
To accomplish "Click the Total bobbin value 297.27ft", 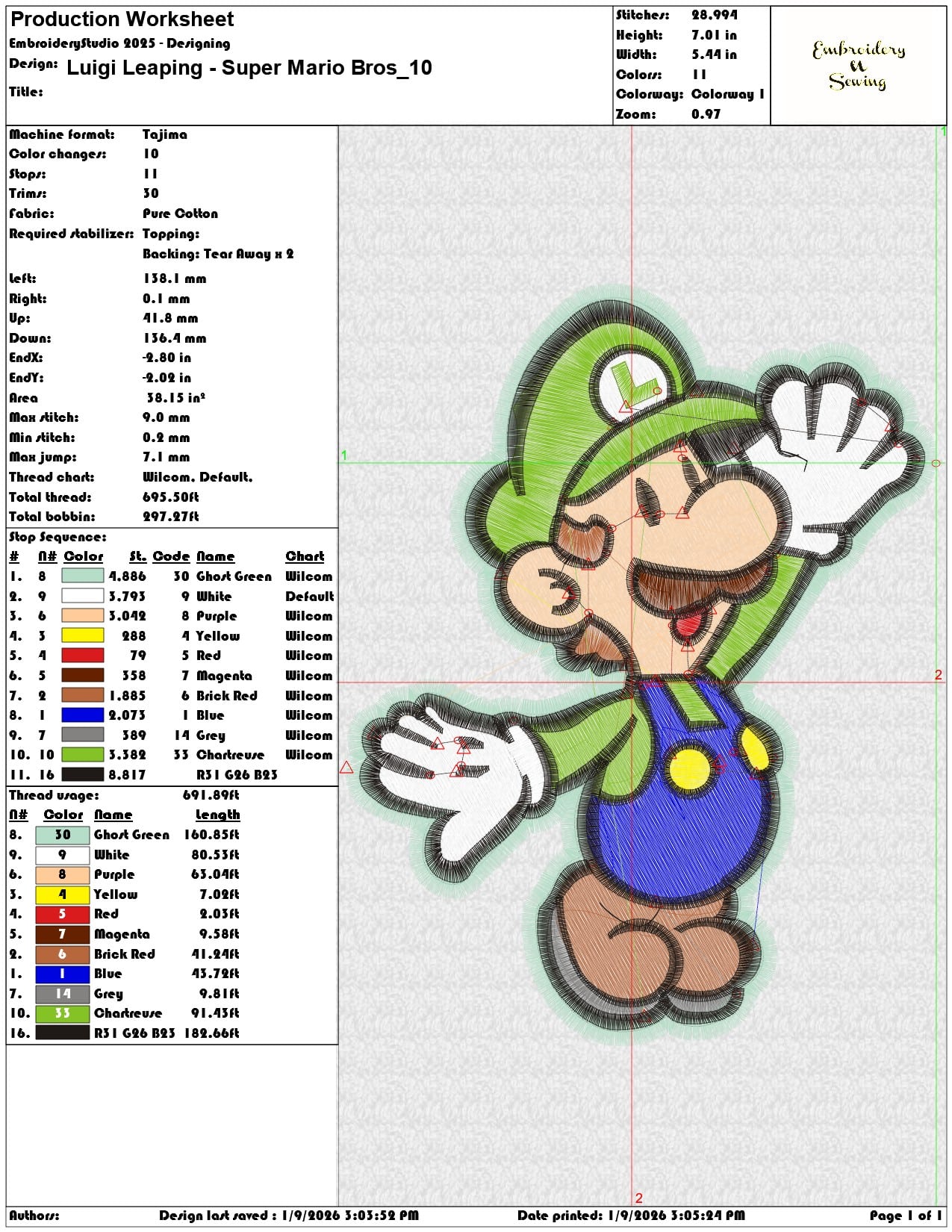I will point(170,517).
